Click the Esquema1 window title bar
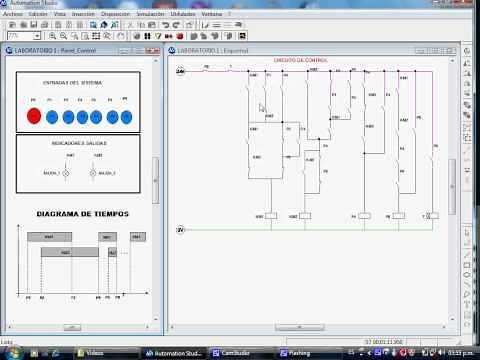The height and width of the screenshot is (360, 480). point(313,51)
